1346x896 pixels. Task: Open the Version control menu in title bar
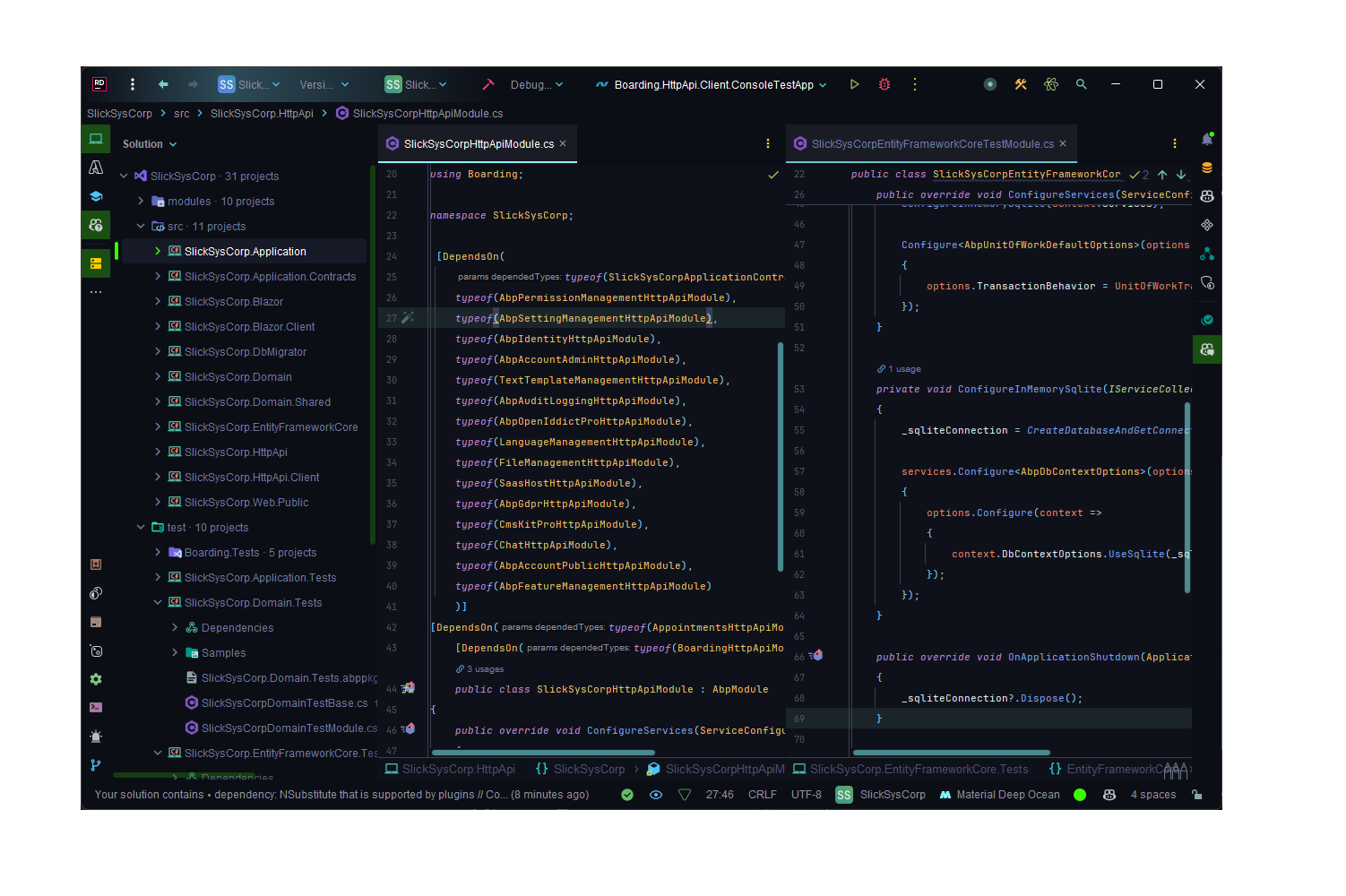click(324, 85)
